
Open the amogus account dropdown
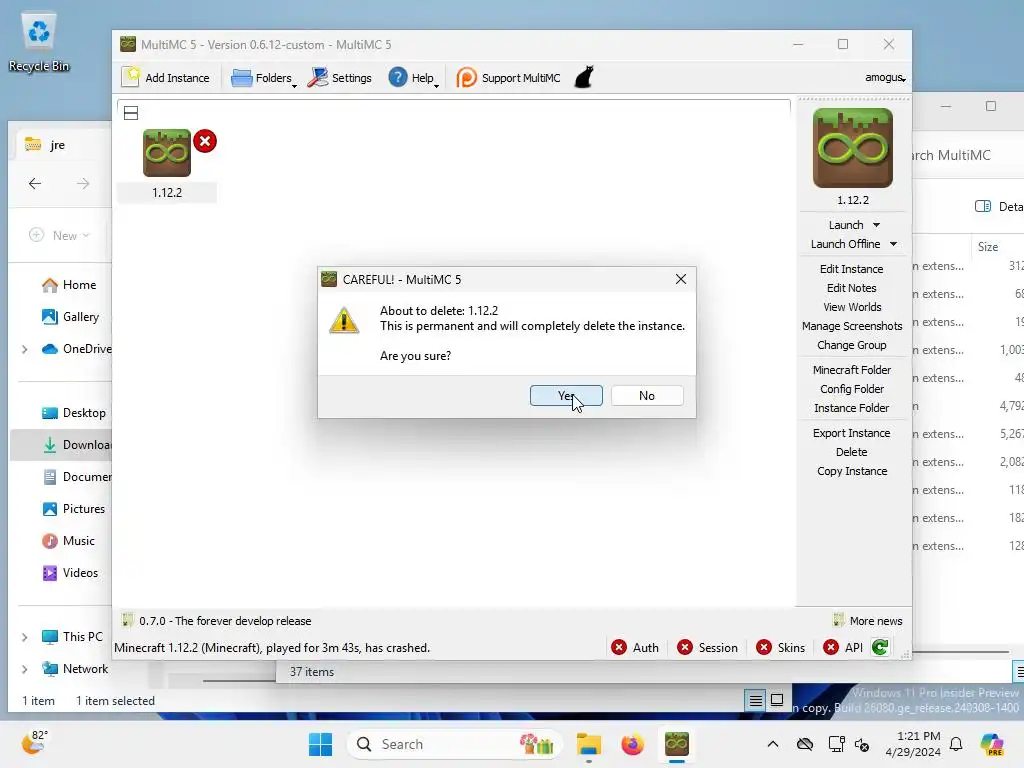885,77
